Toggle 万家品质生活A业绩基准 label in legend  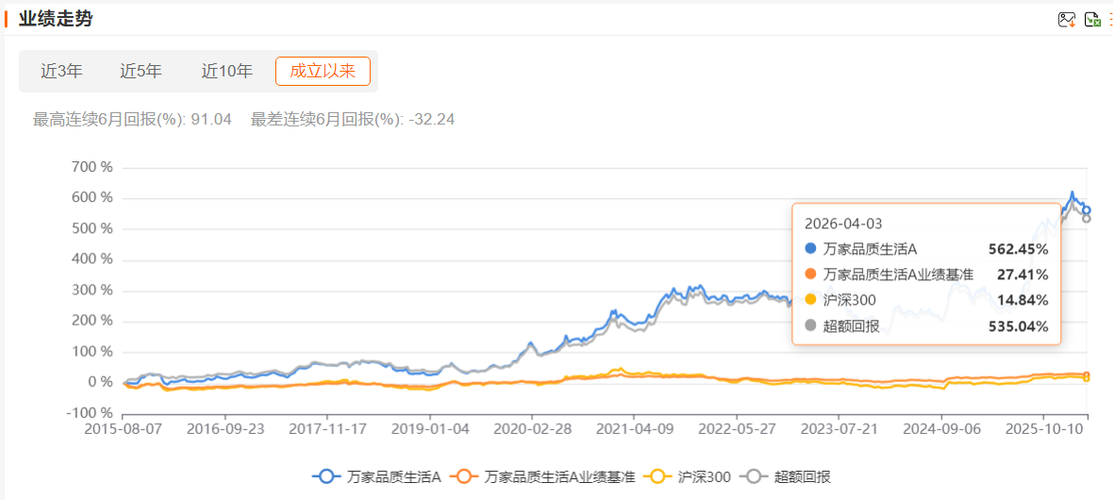(559, 477)
